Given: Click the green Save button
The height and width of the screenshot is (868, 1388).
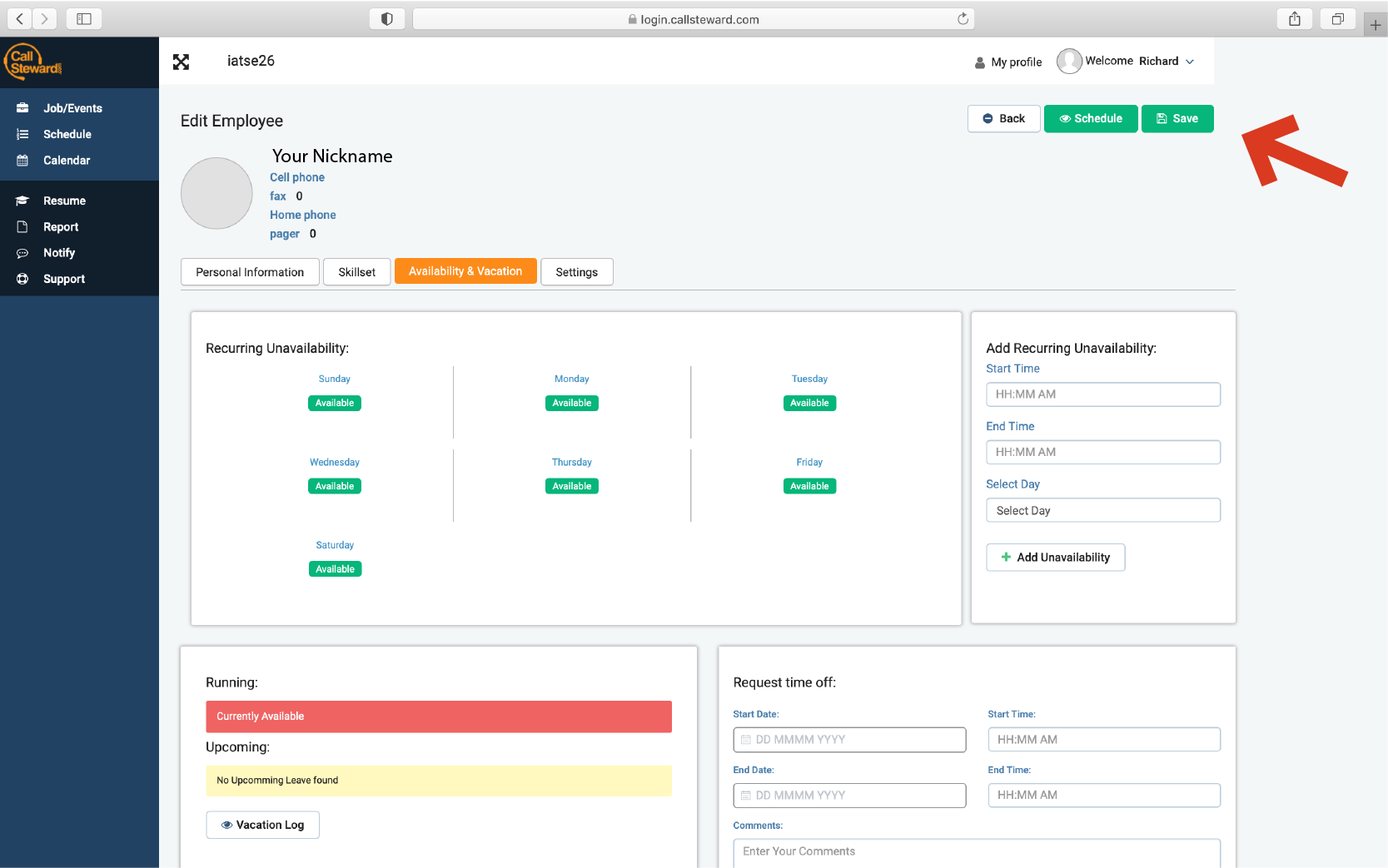Looking at the screenshot, I should coord(1177,119).
